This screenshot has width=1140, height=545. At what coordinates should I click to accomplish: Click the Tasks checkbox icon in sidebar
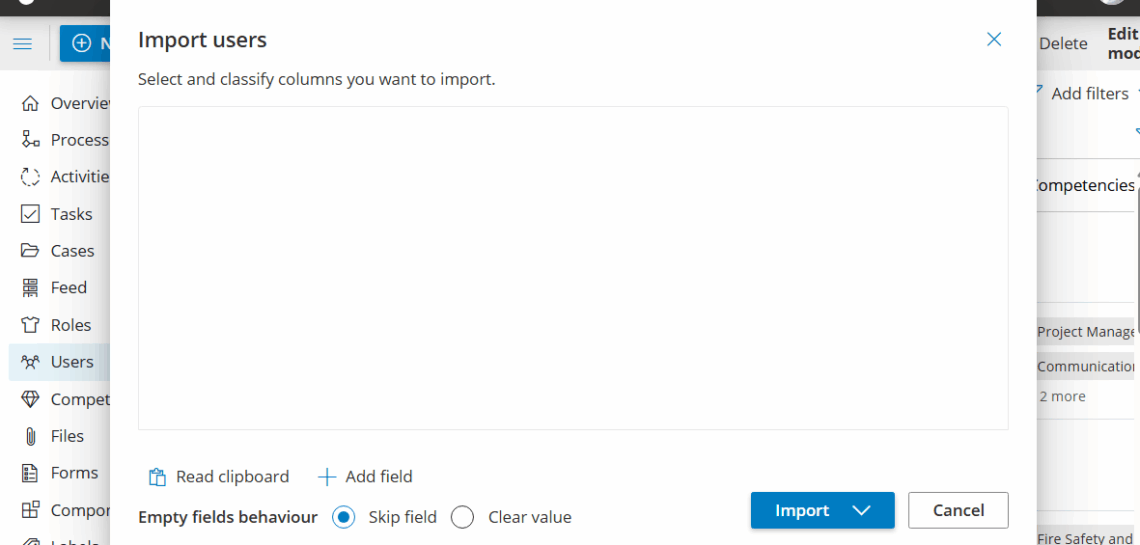(x=31, y=214)
